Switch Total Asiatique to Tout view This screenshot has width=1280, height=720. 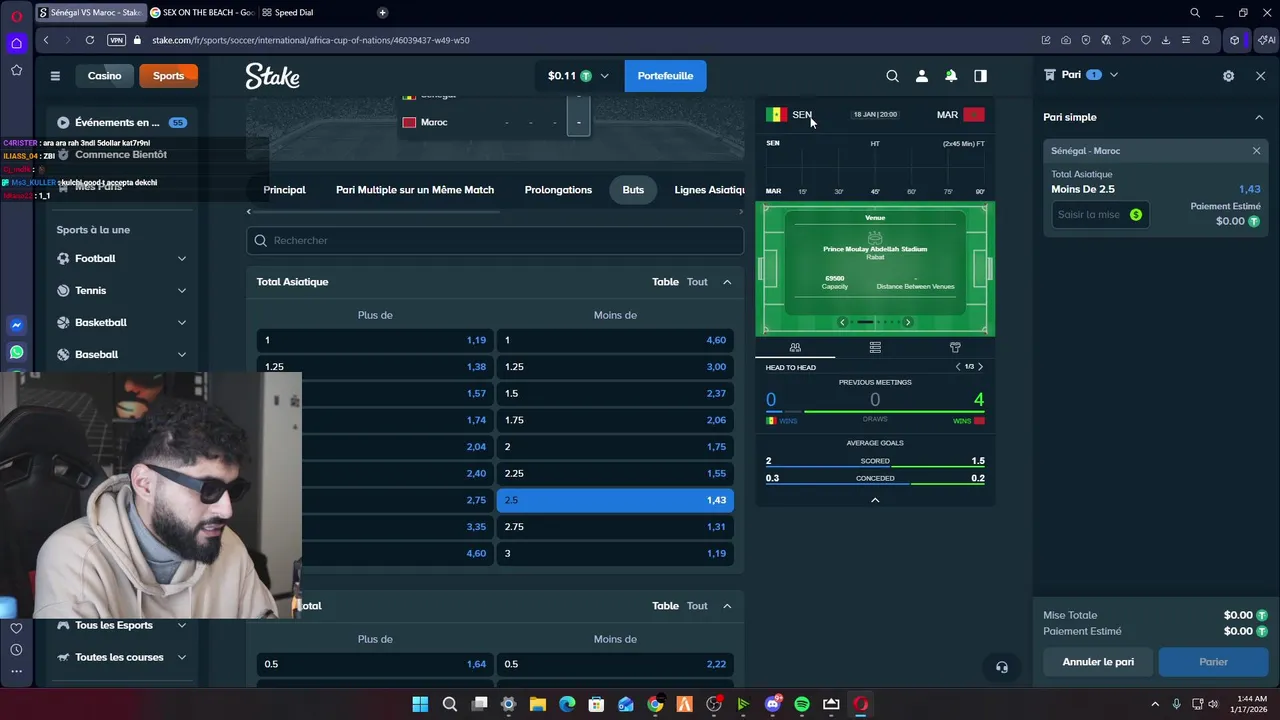[x=697, y=282]
